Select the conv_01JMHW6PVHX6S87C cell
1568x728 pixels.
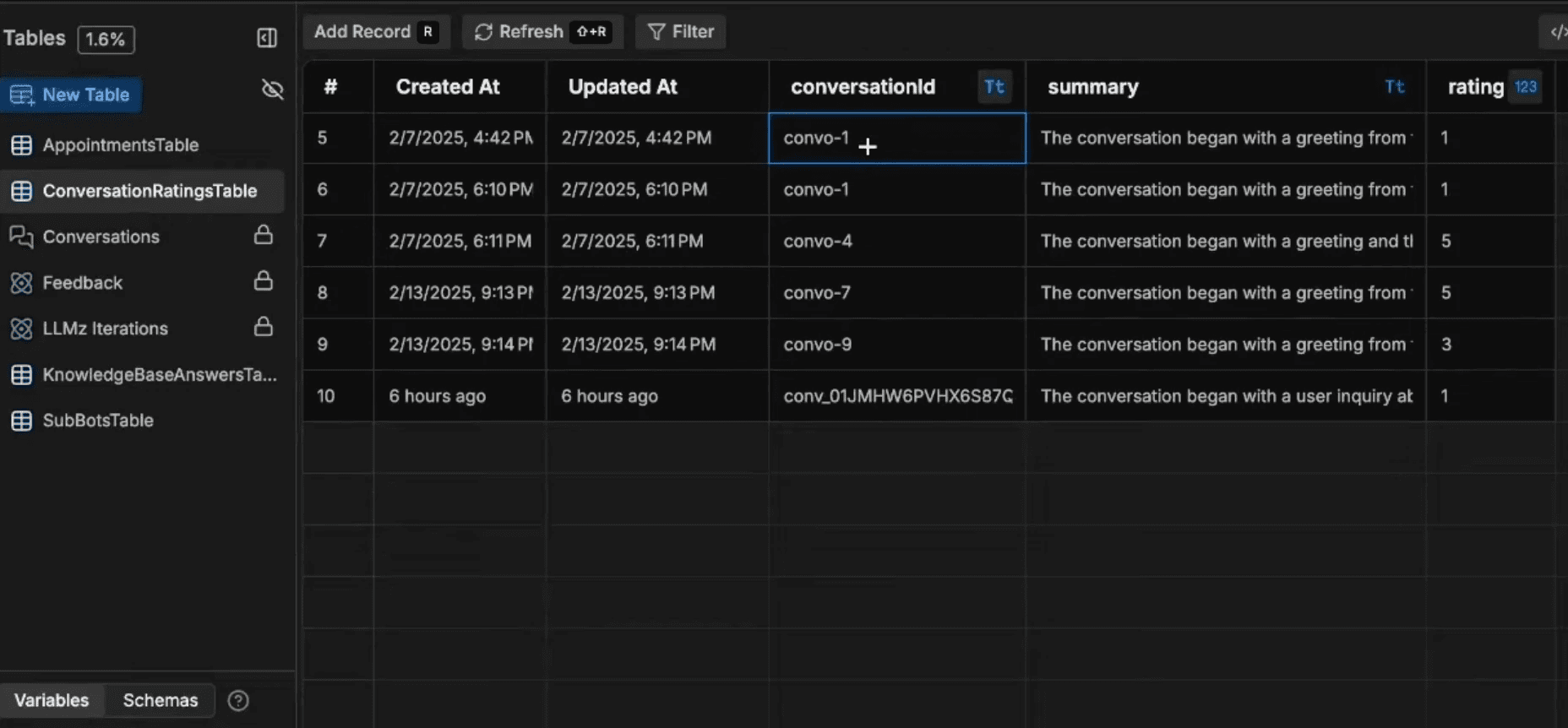click(897, 395)
